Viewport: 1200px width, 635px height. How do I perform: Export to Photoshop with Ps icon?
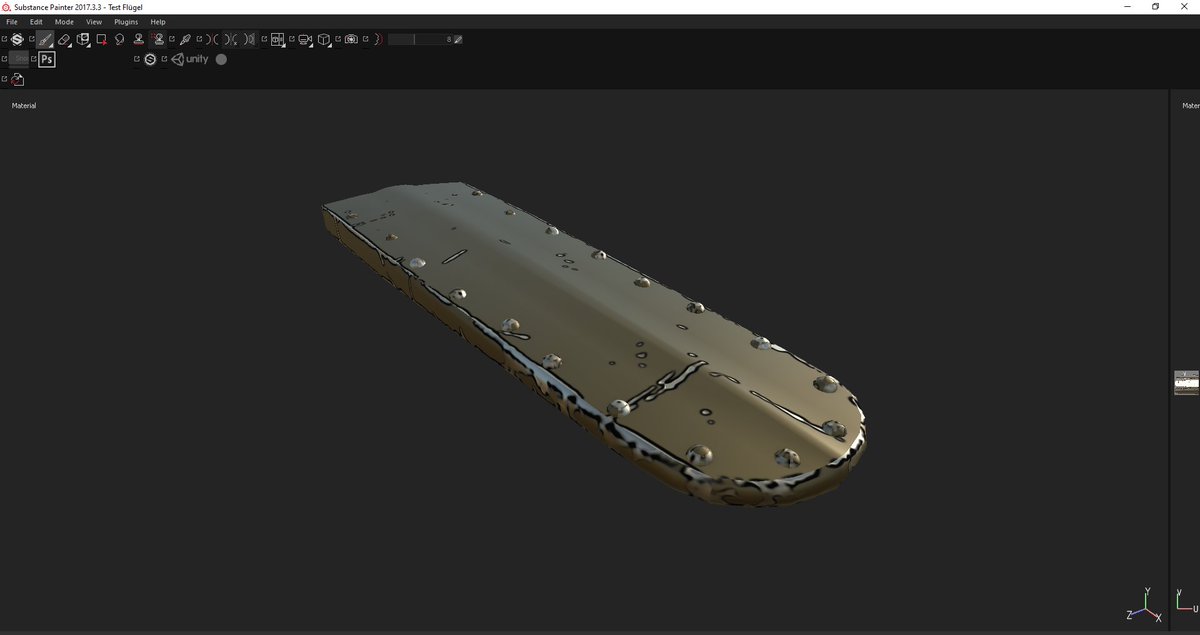coord(47,59)
